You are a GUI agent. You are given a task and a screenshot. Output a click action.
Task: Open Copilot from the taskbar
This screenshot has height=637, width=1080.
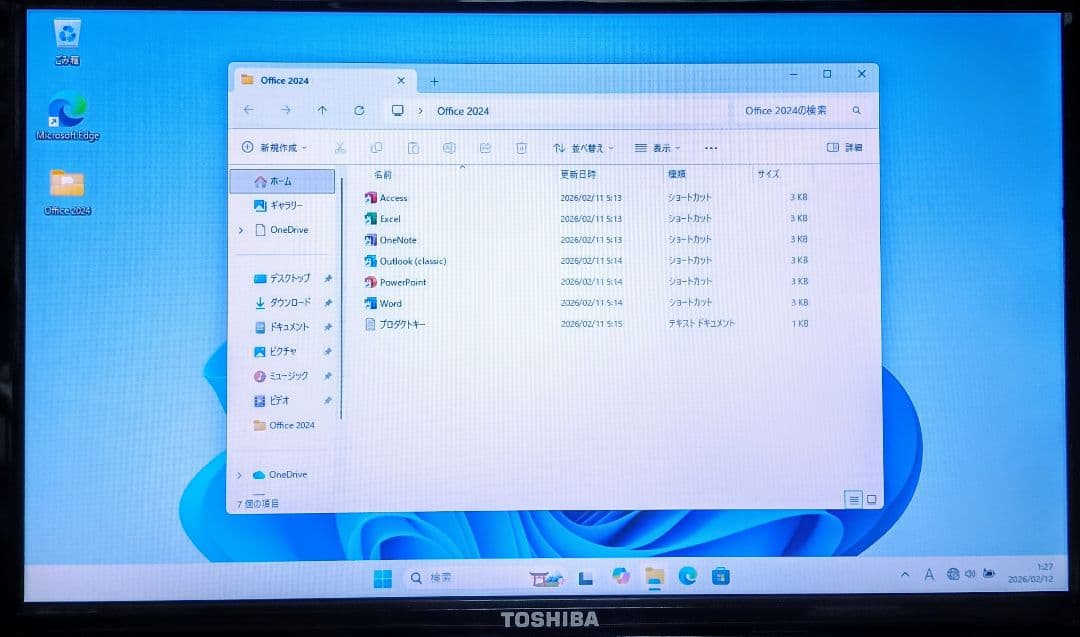coord(621,576)
